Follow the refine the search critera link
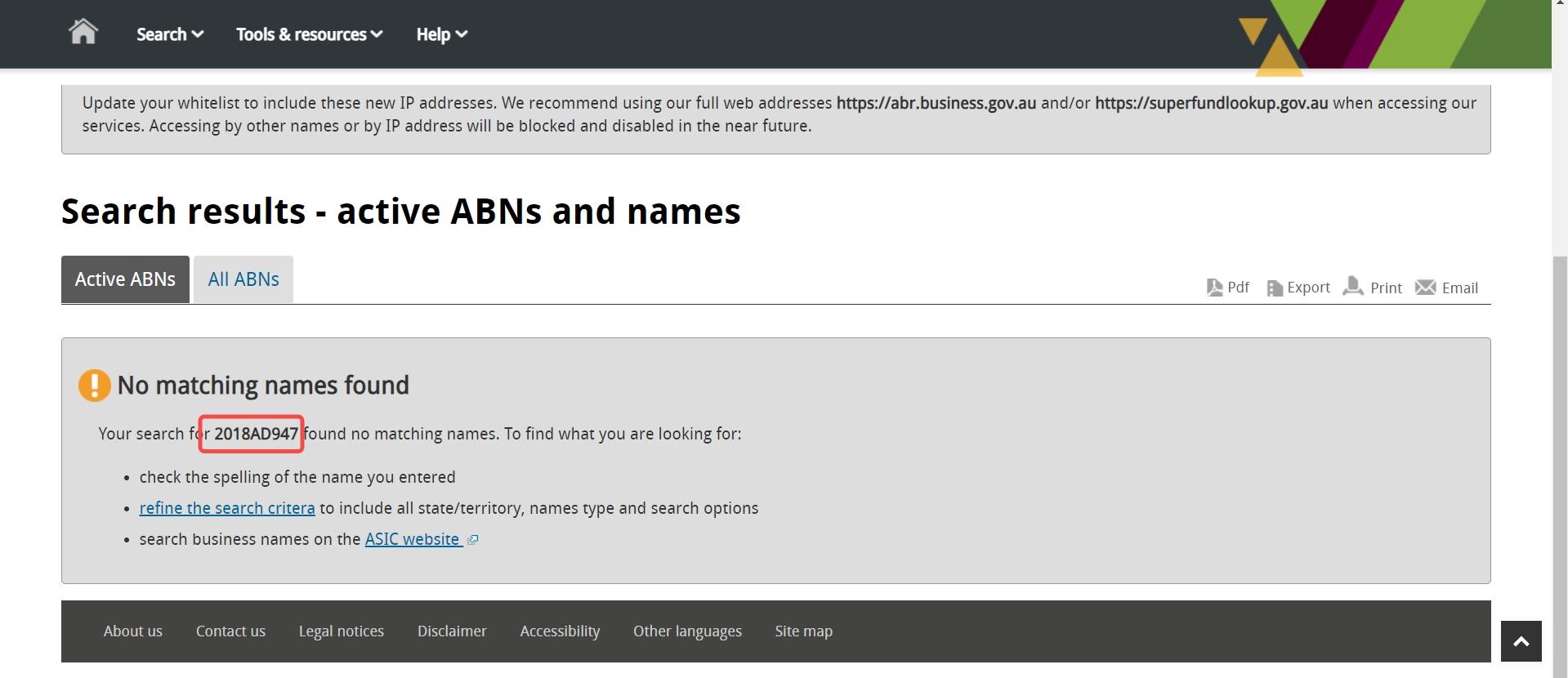1568x678 pixels. [x=227, y=508]
